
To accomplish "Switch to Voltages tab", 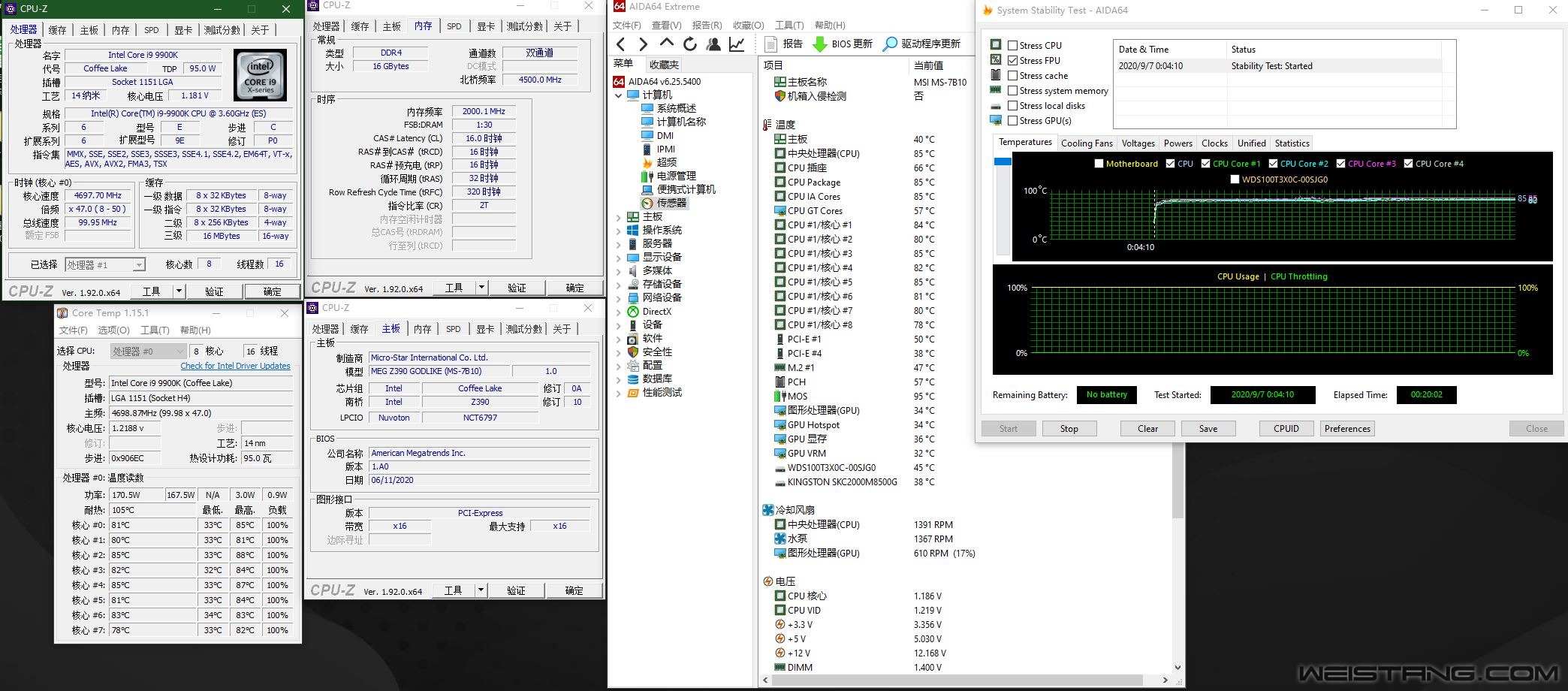I will 1138,143.
